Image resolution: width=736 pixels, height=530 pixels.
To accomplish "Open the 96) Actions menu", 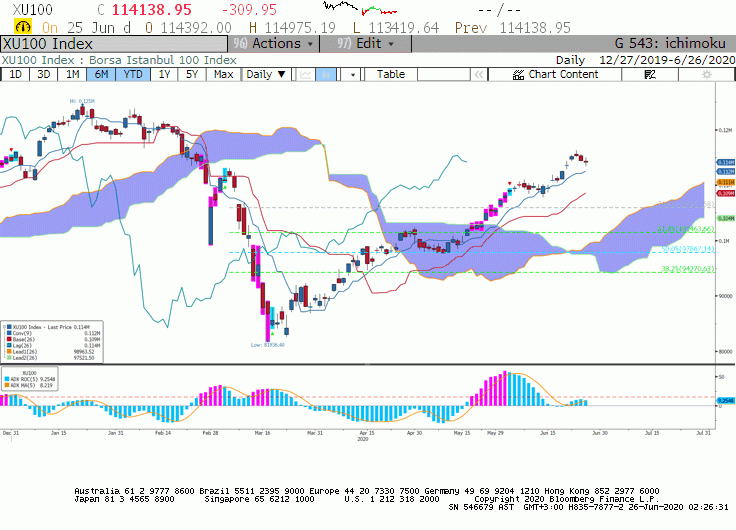I will tap(274, 44).
